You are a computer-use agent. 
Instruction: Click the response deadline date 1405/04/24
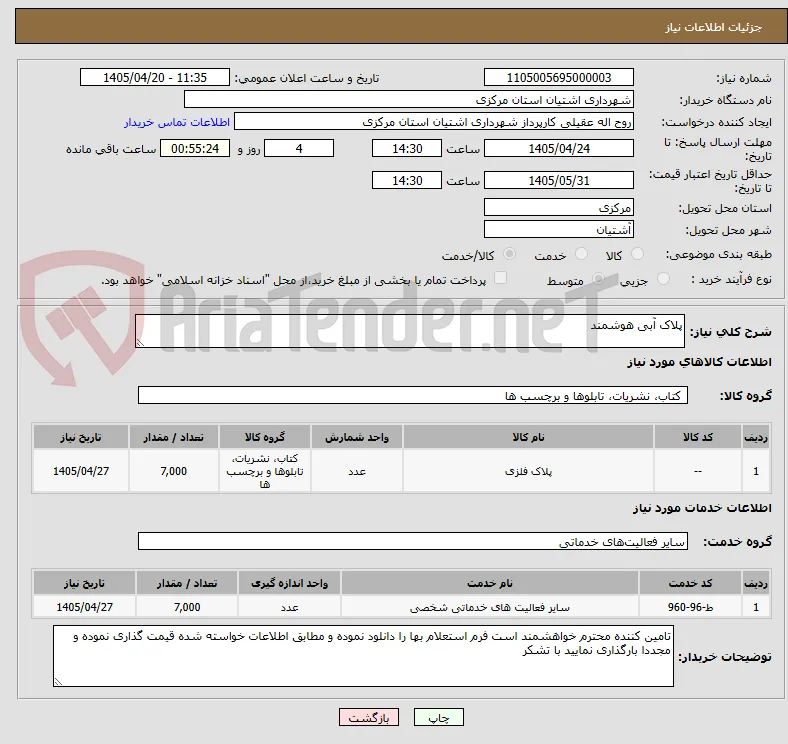558,148
